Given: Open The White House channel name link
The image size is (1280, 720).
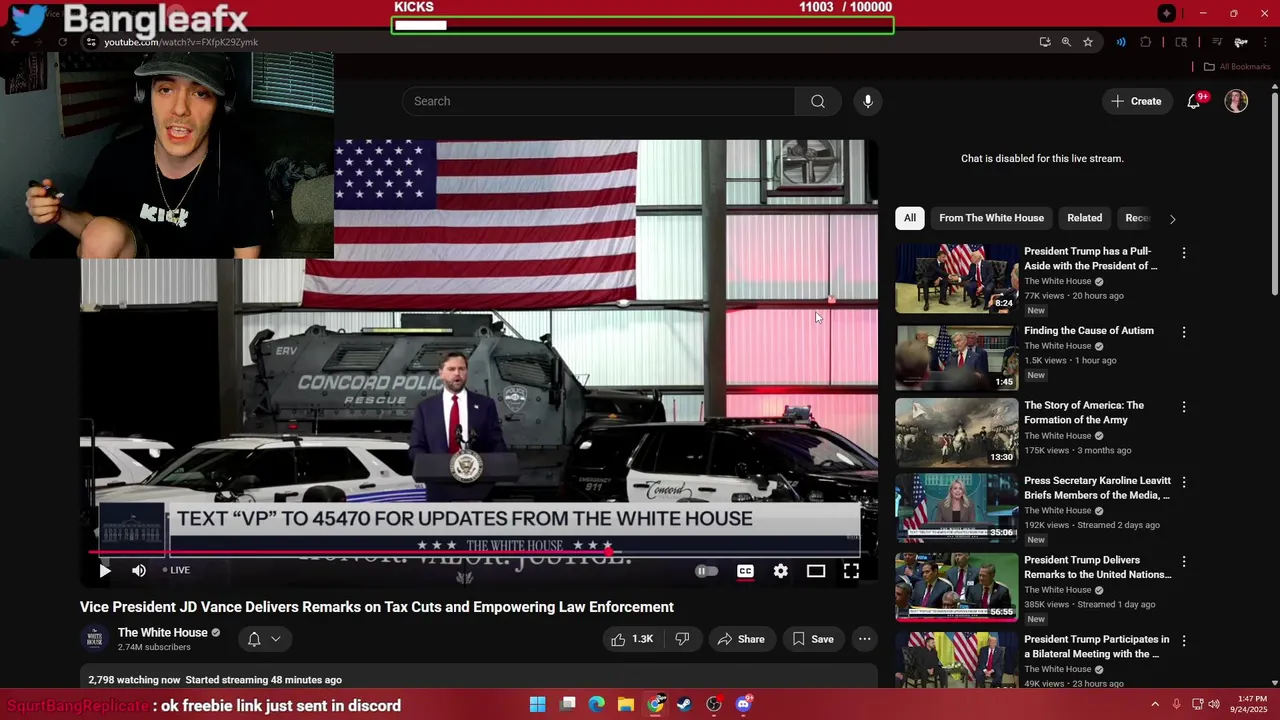Looking at the screenshot, I should [x=163, y=632].
